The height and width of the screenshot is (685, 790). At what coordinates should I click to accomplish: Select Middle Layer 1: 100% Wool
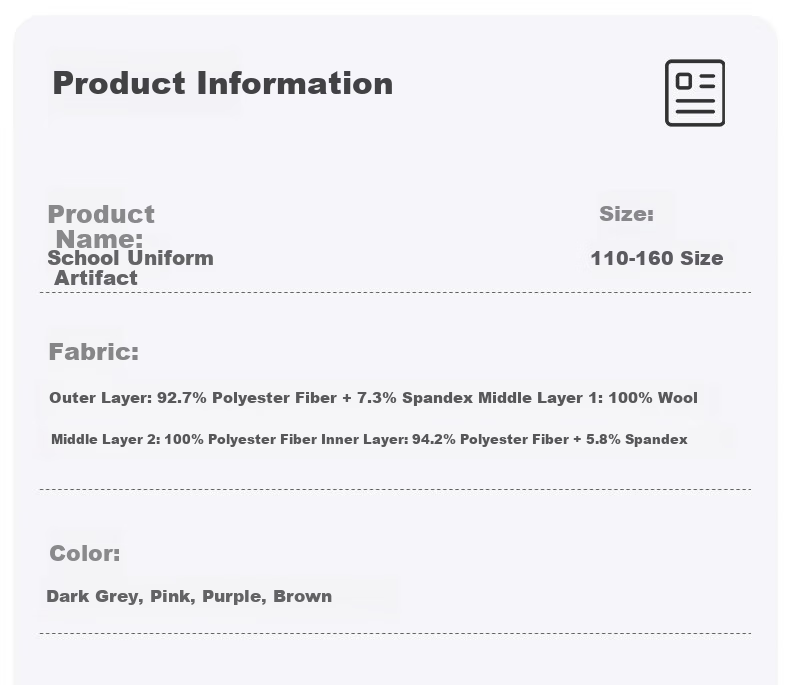pyautogui.click(x=588, y=398)
